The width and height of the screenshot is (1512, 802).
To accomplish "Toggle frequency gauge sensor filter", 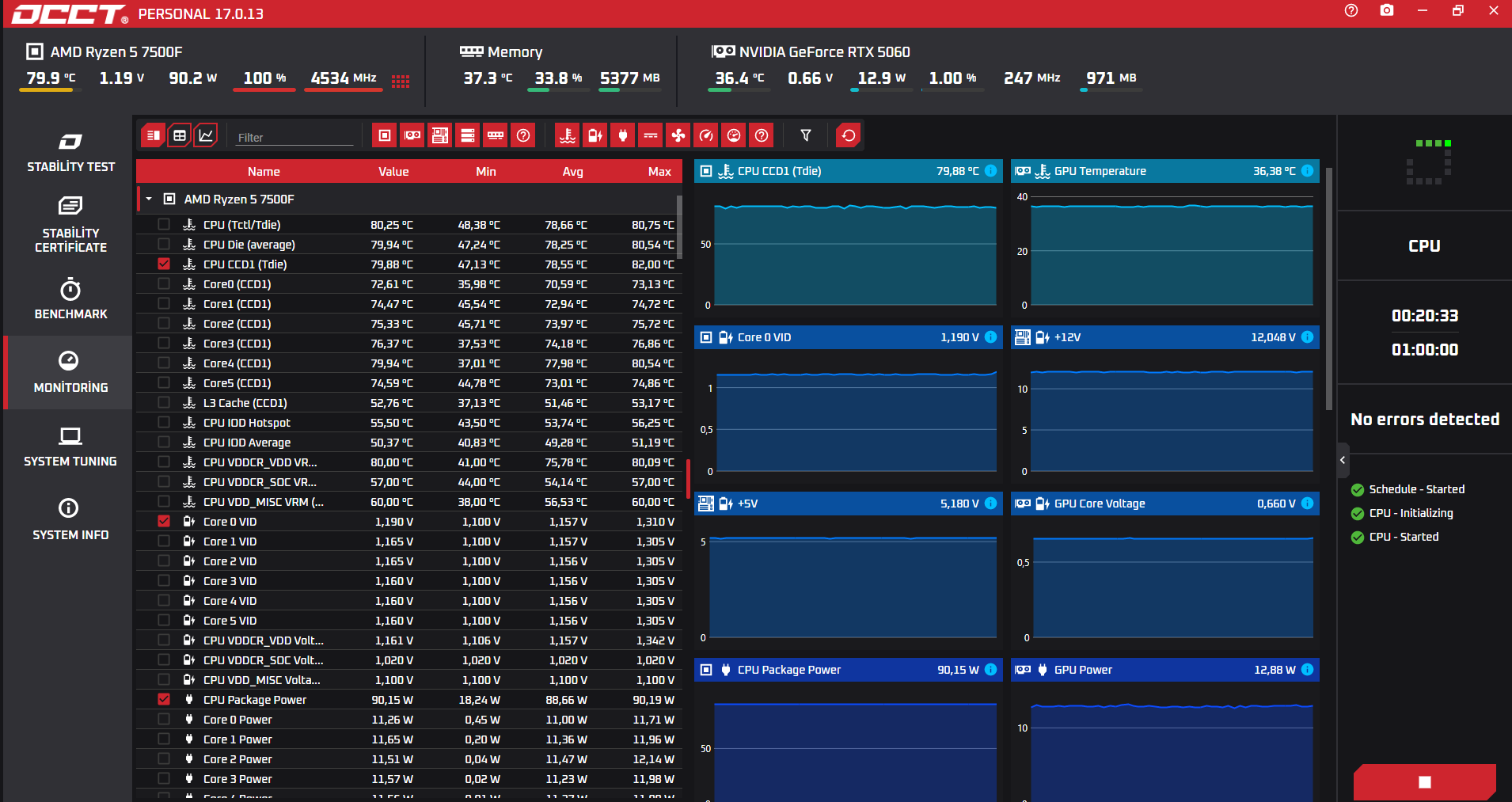I will click(x=706, y=135).
